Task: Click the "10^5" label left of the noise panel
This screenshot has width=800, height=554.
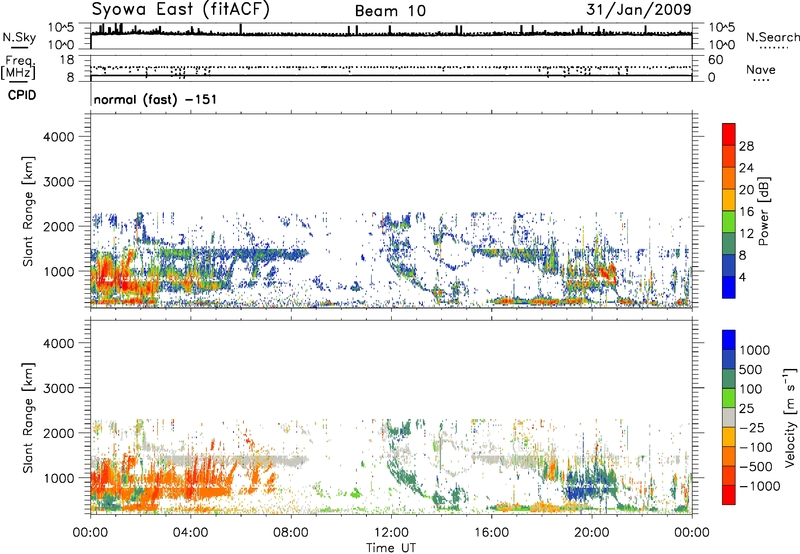Action: coord(61,27)
